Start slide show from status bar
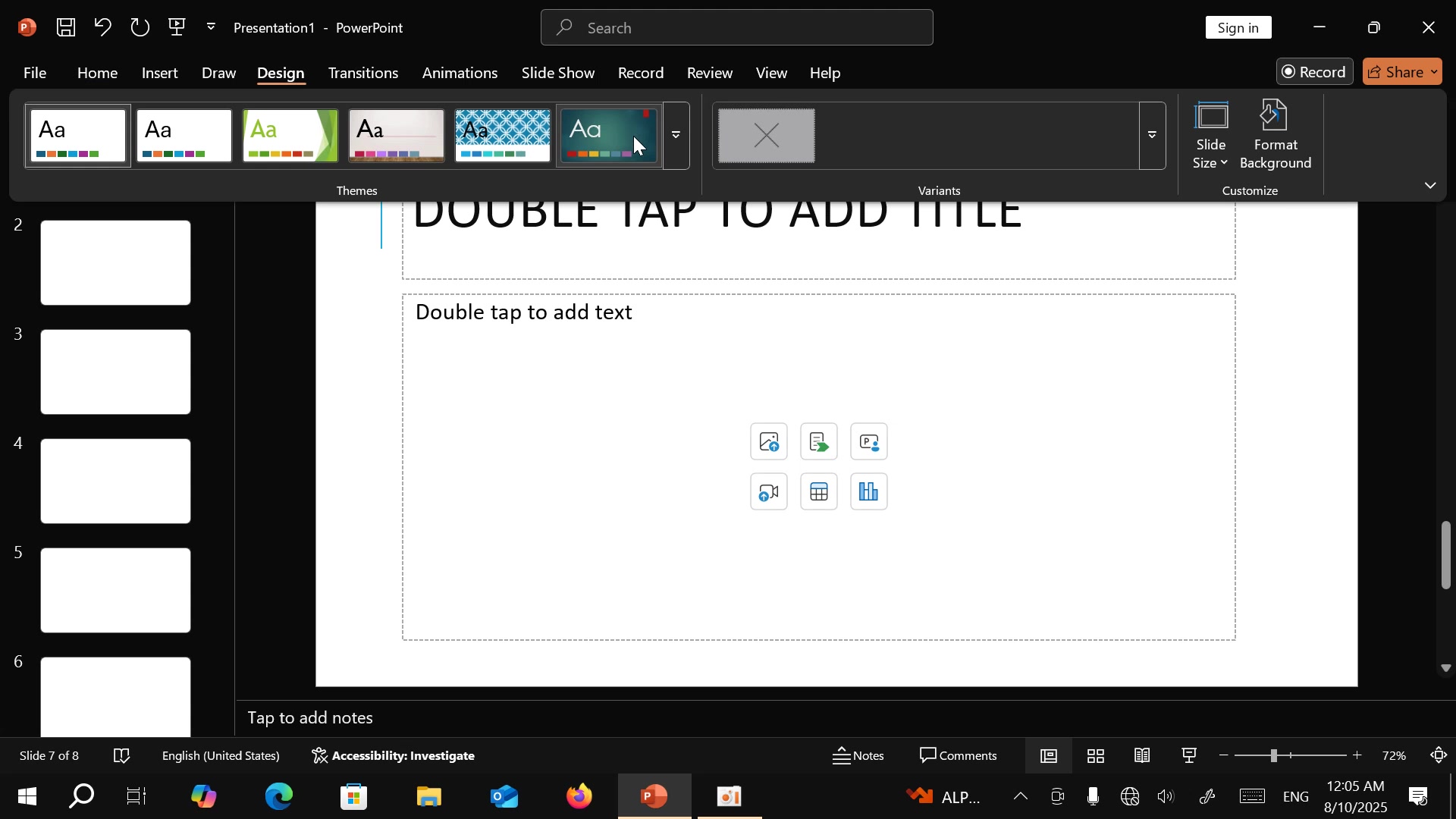 click(x=1189, y=756)
